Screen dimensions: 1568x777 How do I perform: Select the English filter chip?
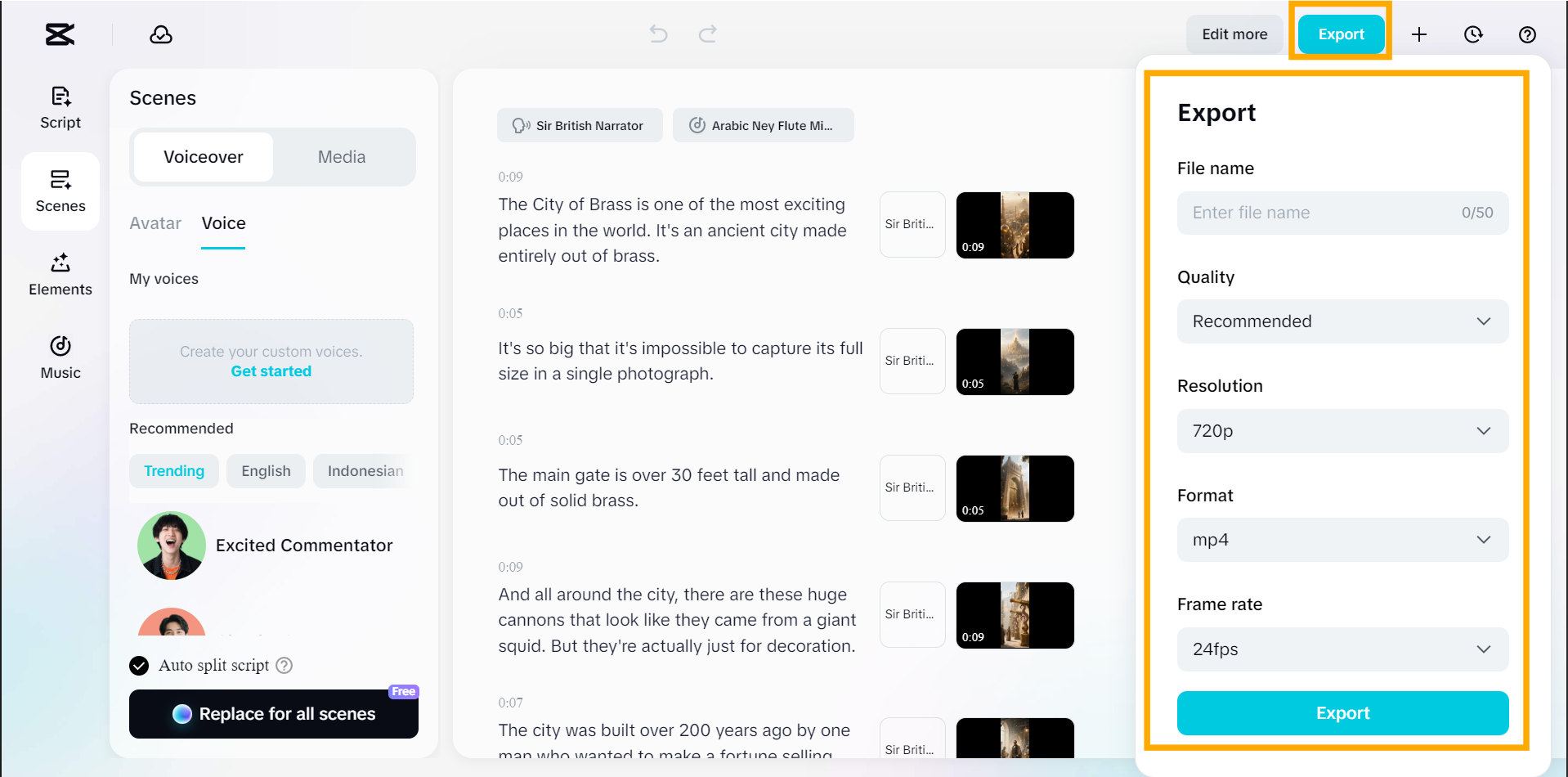click(266, 471)
